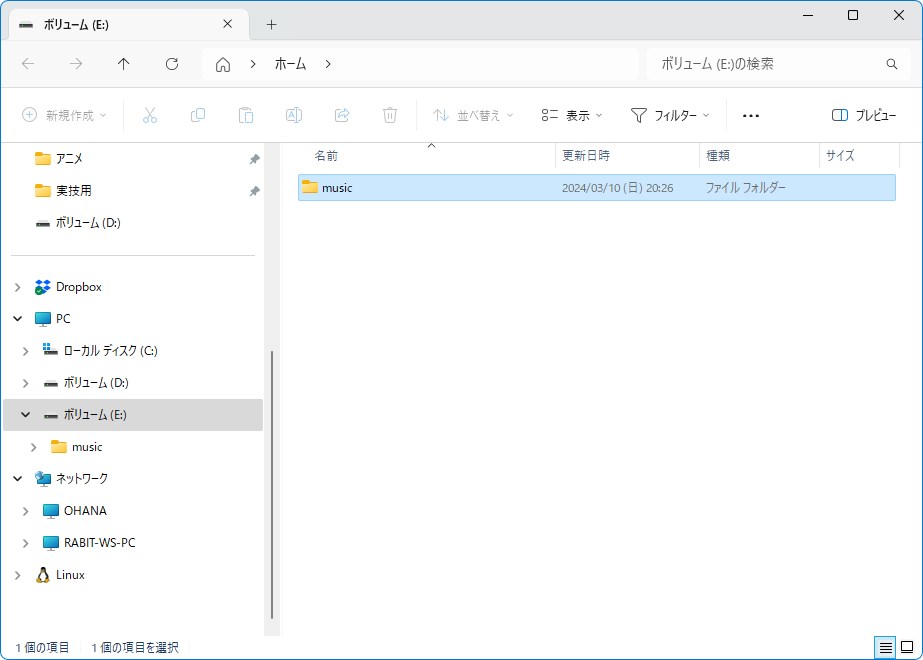Screen dimensions: 923x660
Task: Click the ボリューム (E:) search box
Action: tap(770, 64)
